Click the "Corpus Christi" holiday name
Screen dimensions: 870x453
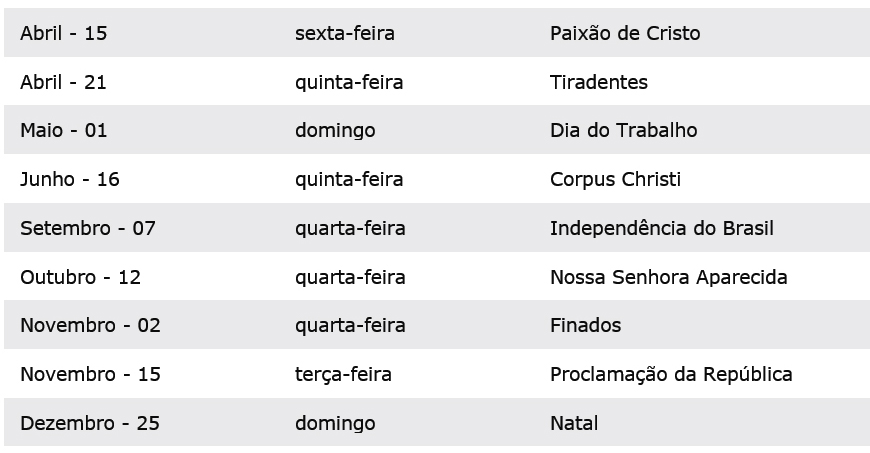click(615, 180)
